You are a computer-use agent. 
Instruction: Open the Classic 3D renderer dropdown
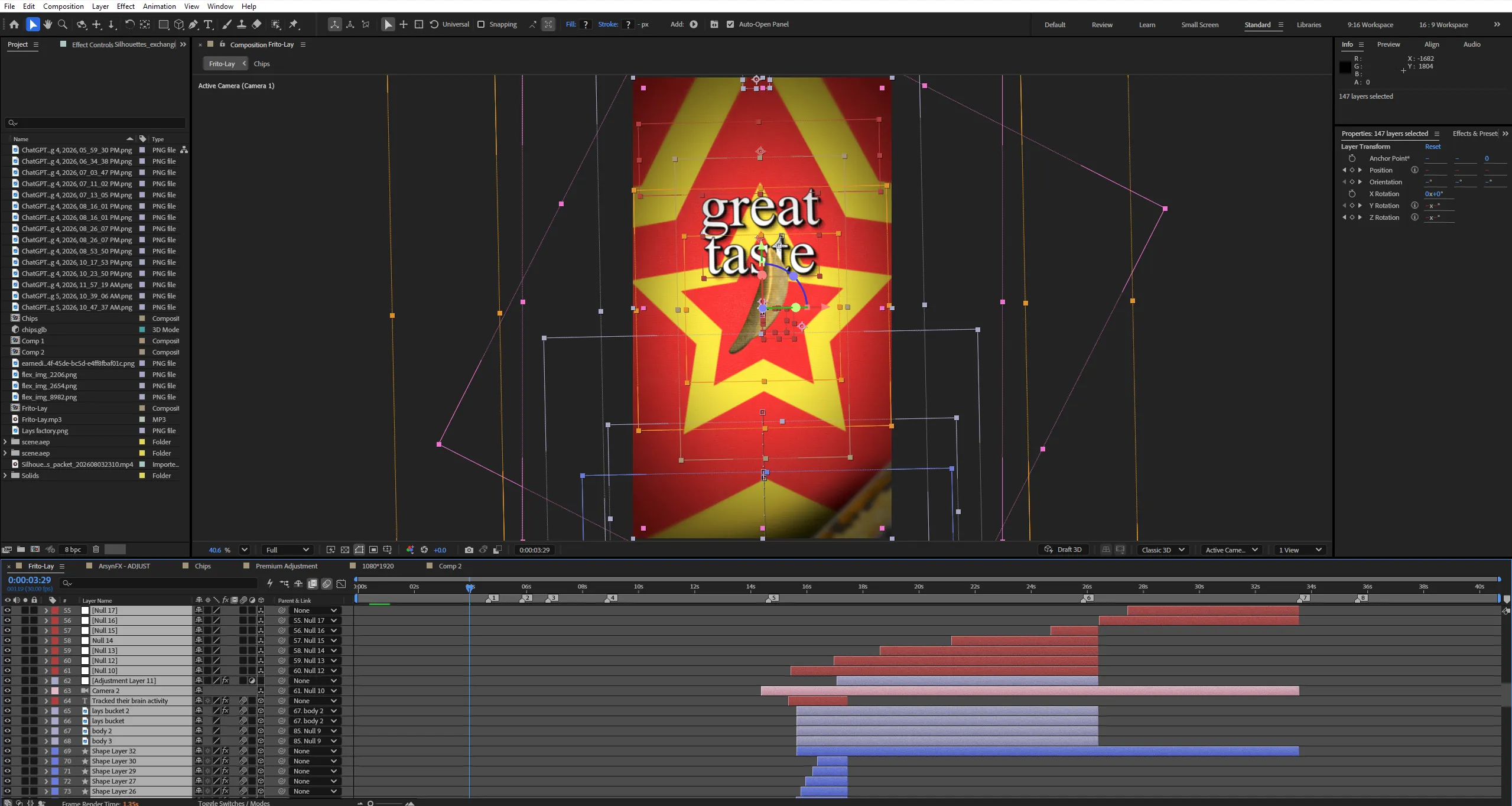(x=1163, y=550)
